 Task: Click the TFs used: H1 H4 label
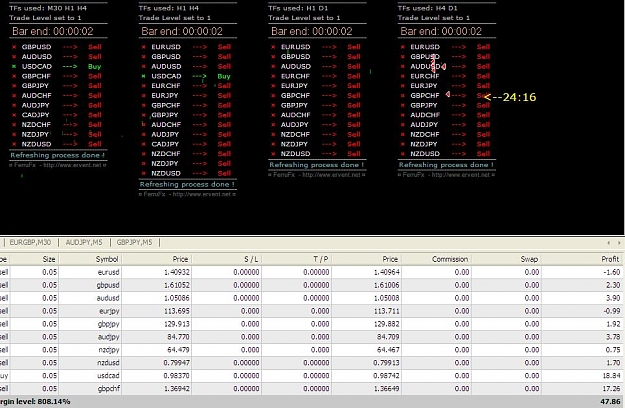pyautogui.click(x=169, y=8)
